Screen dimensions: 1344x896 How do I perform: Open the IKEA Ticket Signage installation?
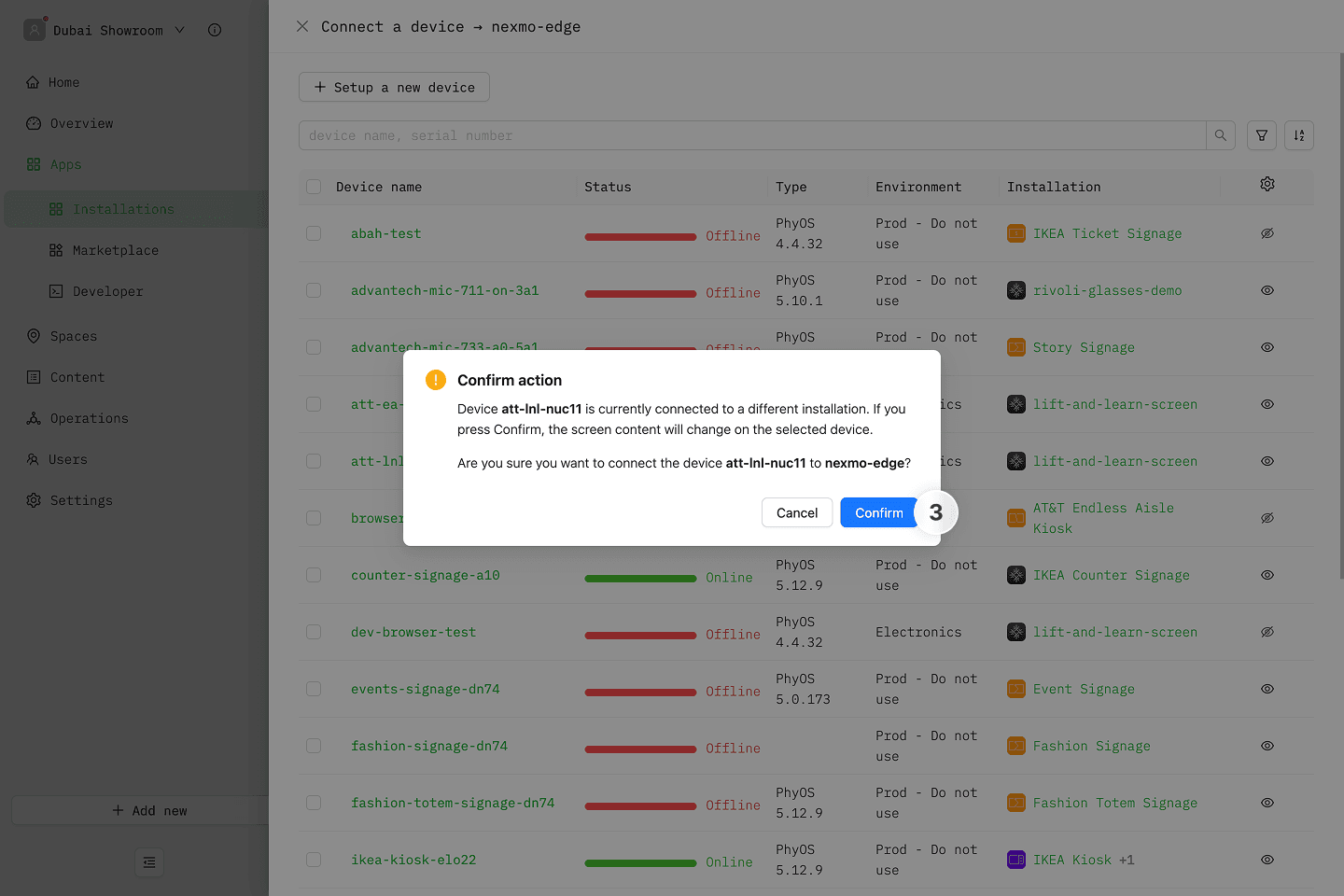[1107, 233]
